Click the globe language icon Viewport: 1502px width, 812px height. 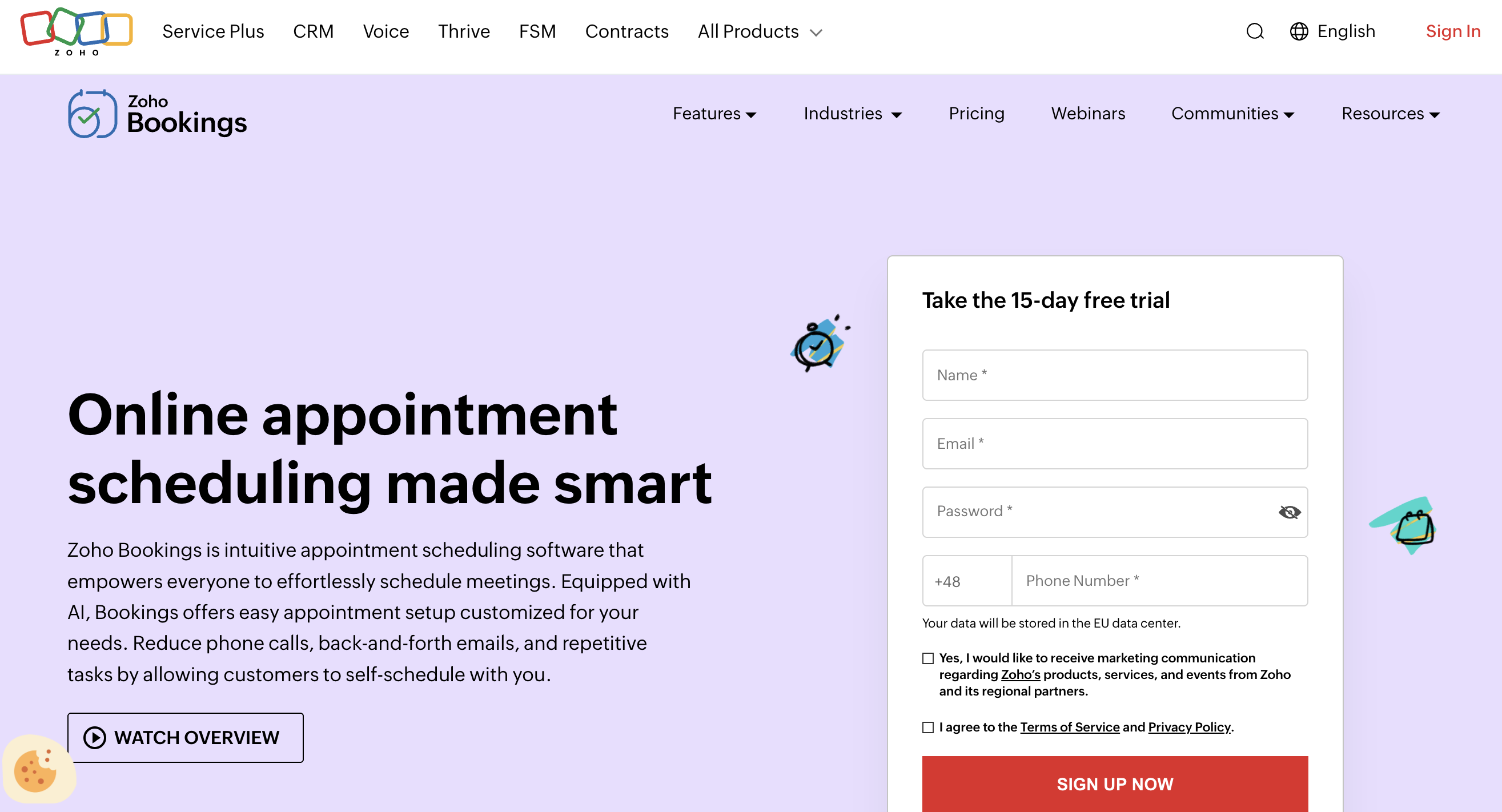(x=1299, y=31)
